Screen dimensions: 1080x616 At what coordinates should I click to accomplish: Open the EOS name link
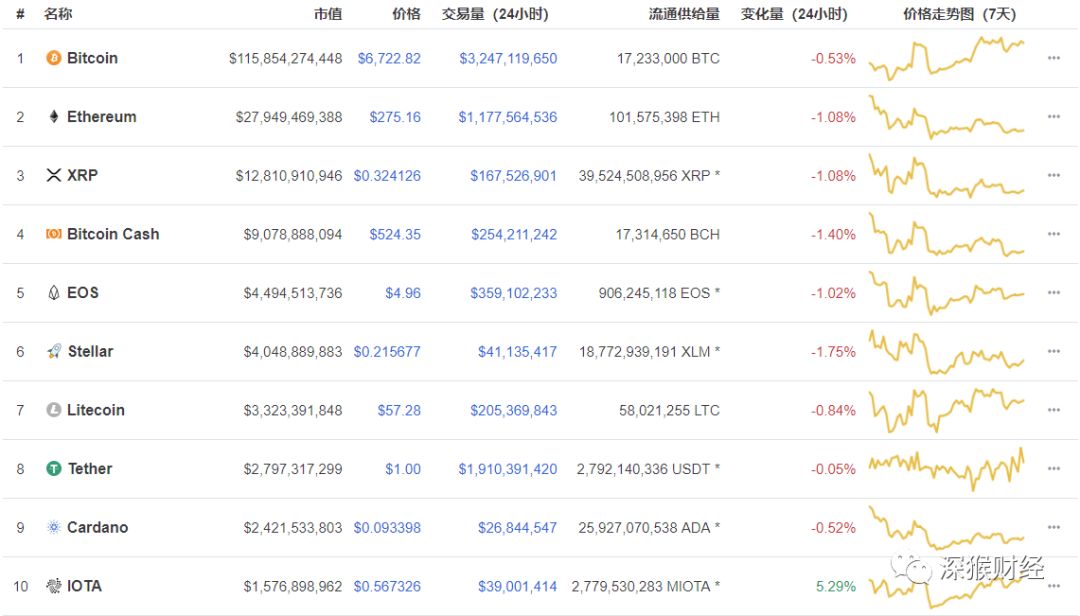tap(83, 292)
